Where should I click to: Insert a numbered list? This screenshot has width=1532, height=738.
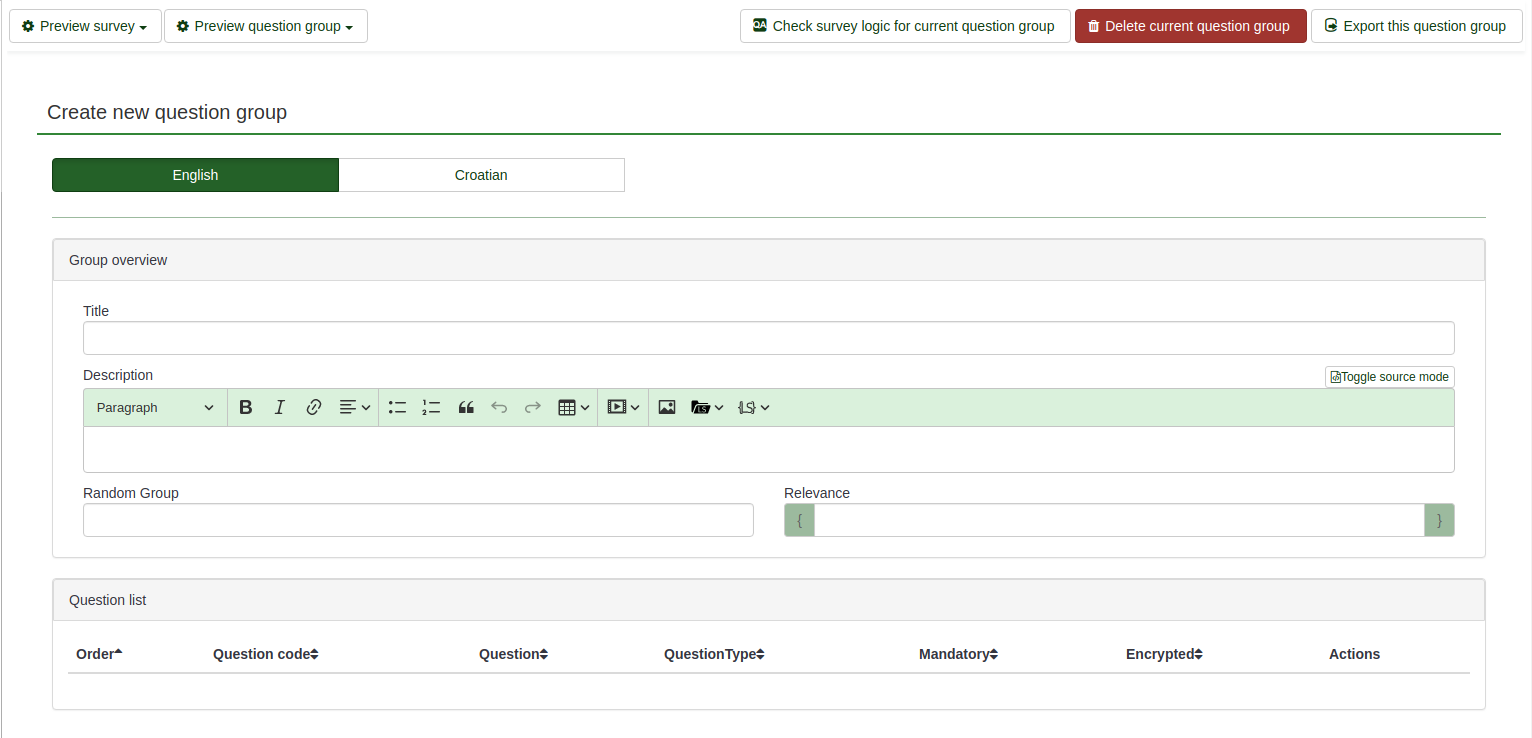click(431, 407)
